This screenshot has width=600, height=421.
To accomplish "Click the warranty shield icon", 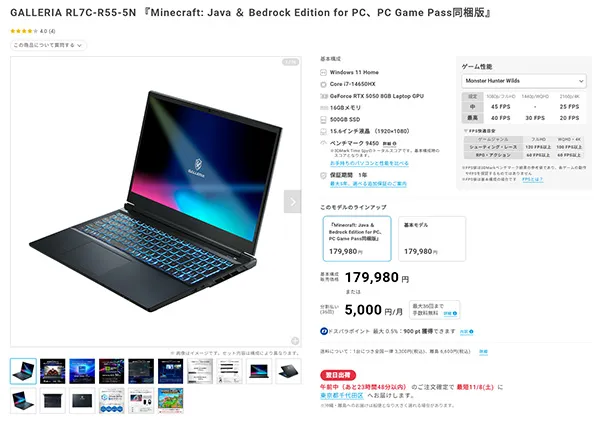I will pos(323,175).
